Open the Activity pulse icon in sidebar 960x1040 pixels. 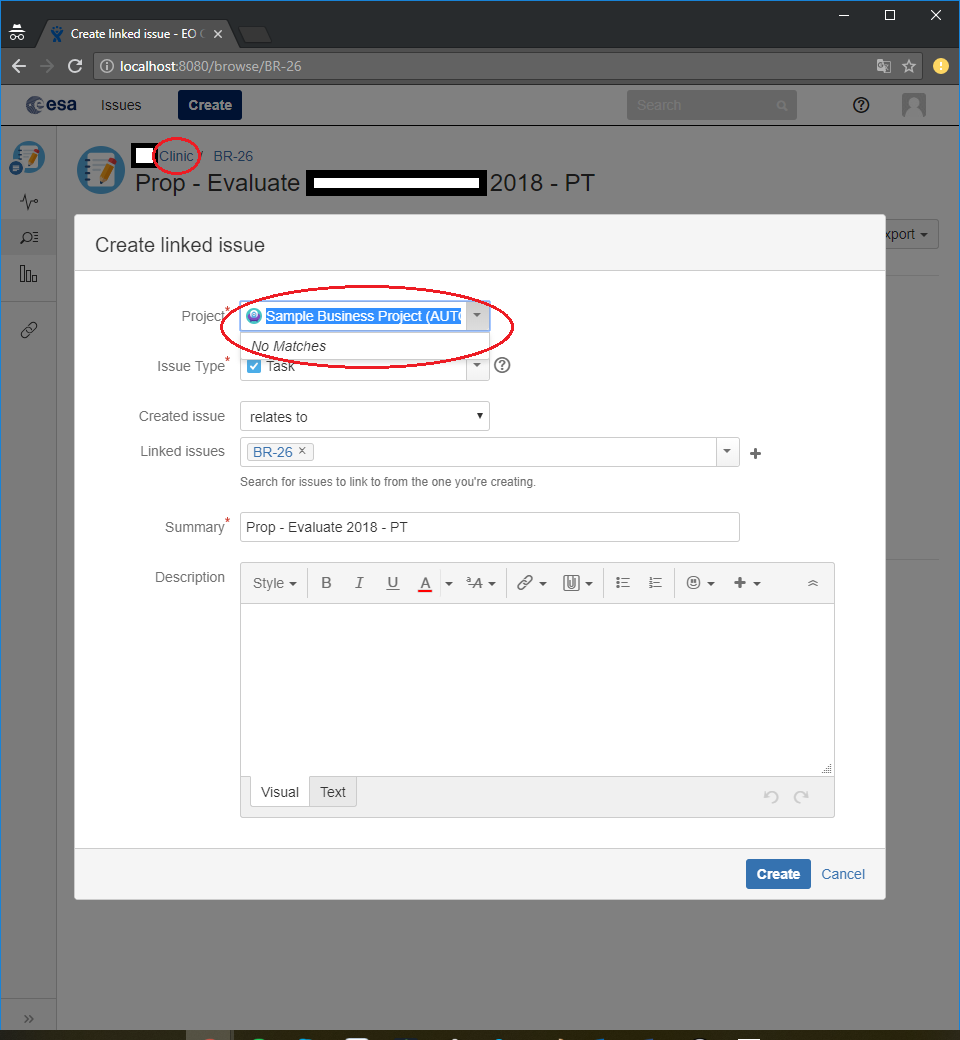pos(29,201)
